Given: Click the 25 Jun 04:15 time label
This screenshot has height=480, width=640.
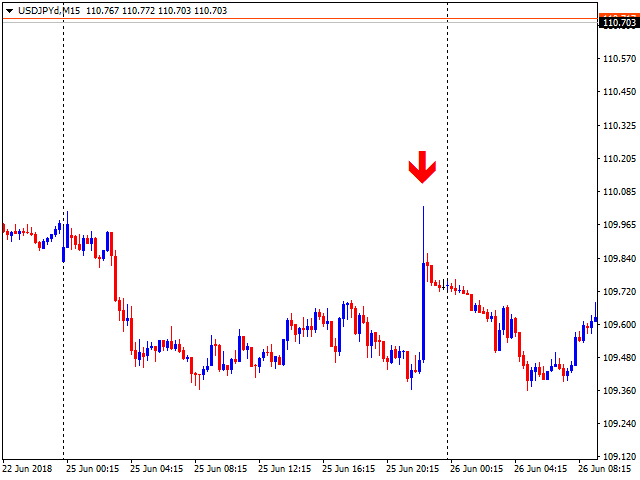Looking at the screenshot, I should pos(156,467).
